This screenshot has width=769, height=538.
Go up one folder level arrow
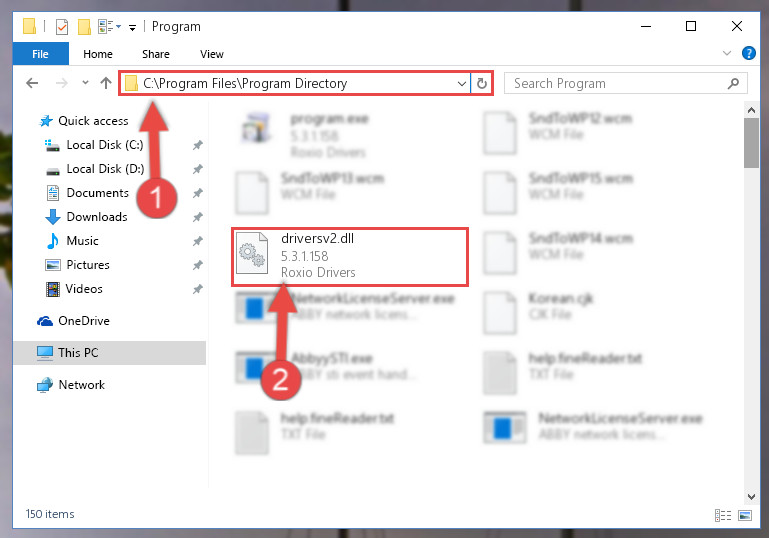[x=106, y=83]
